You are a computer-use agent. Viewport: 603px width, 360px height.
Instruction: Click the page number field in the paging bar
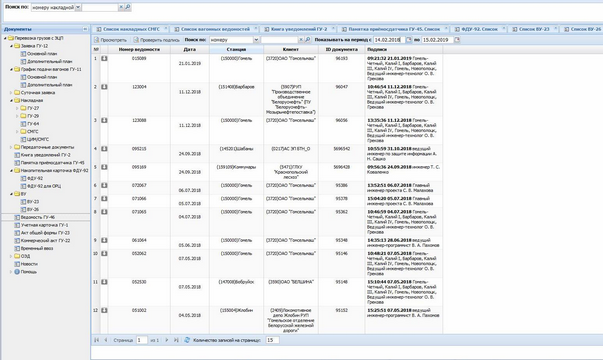[x=142, y=340]
